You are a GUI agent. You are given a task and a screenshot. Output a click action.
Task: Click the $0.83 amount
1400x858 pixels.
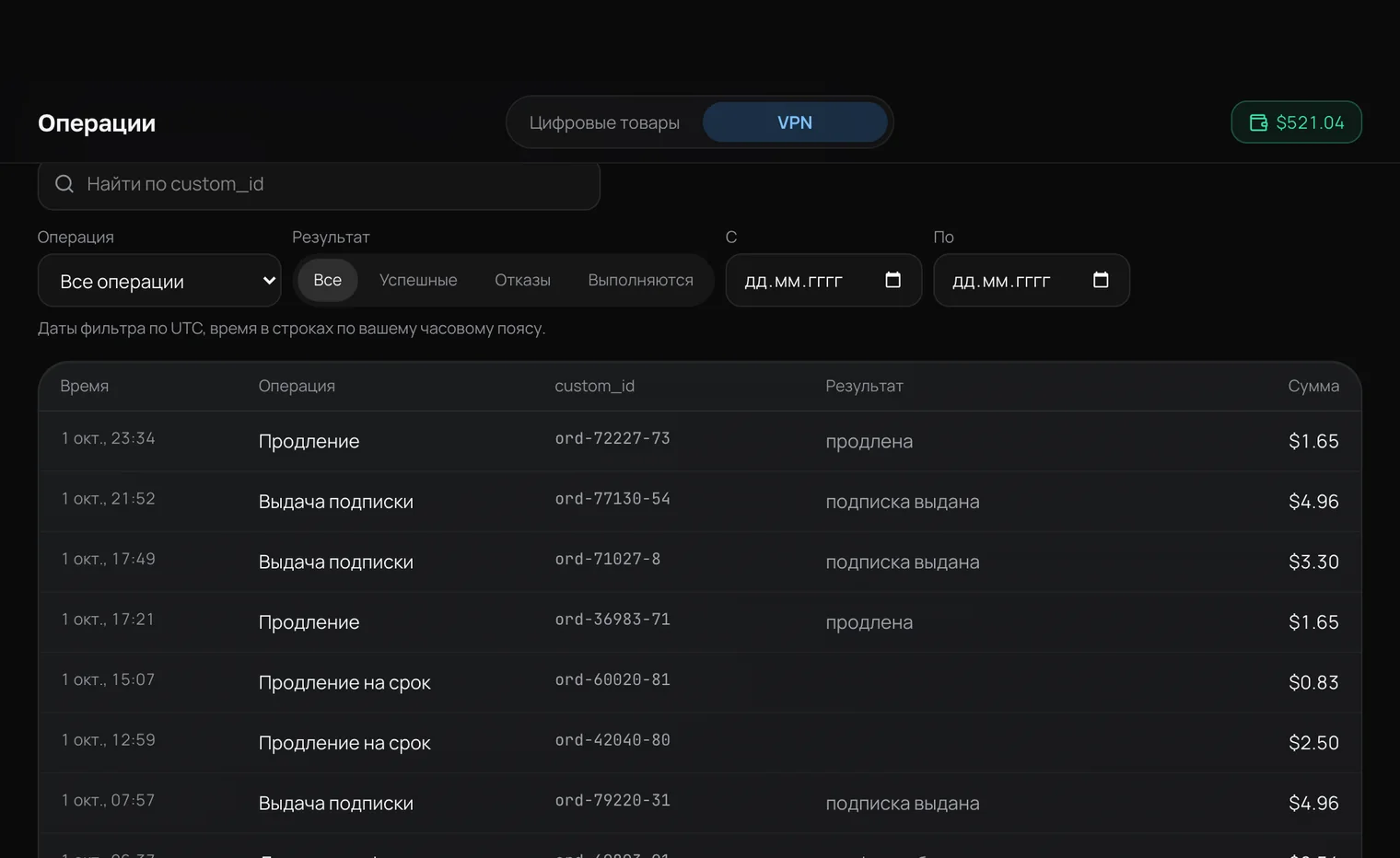(x=1313, y=682)
